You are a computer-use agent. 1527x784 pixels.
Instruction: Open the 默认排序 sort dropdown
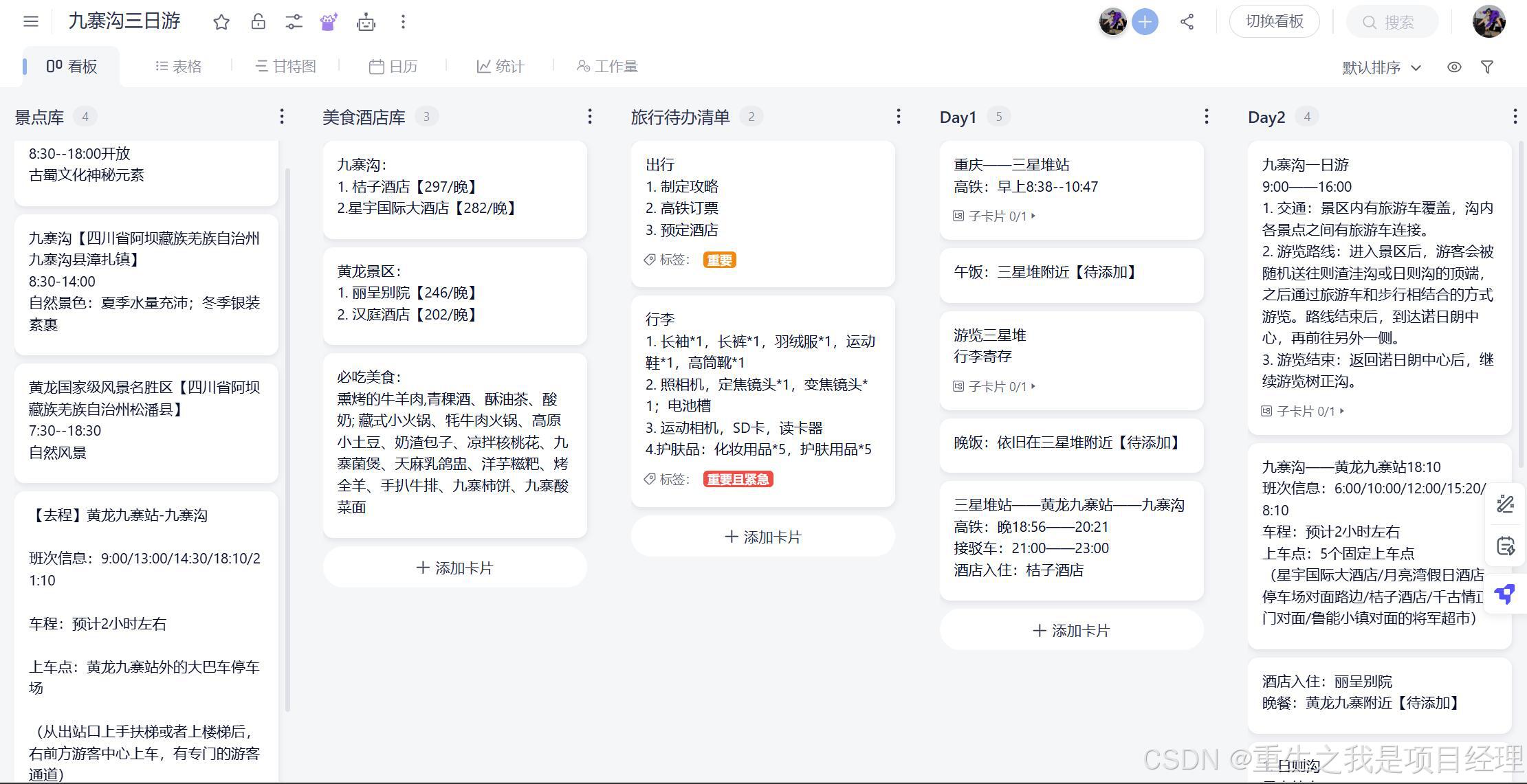tap(1381, 67)
